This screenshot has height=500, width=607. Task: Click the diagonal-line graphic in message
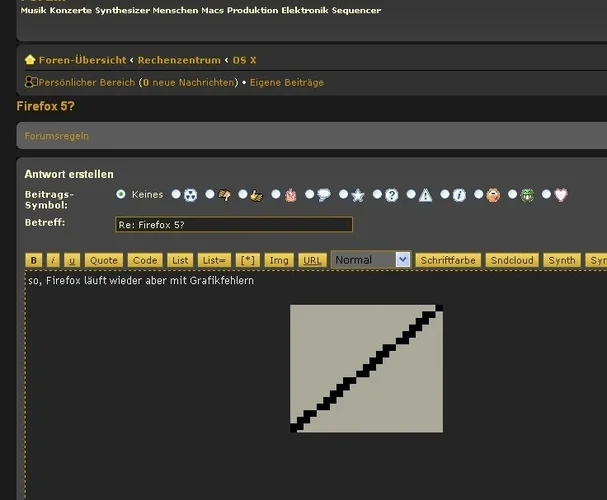(367, 369)
